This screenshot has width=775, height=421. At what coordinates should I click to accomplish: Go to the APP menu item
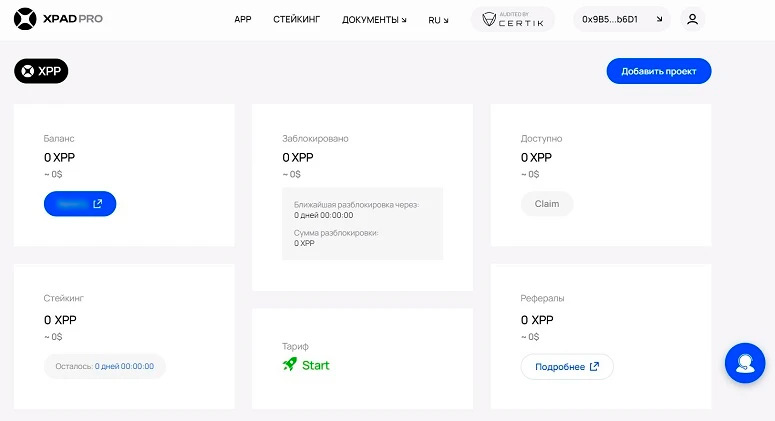tap(242, 20)
